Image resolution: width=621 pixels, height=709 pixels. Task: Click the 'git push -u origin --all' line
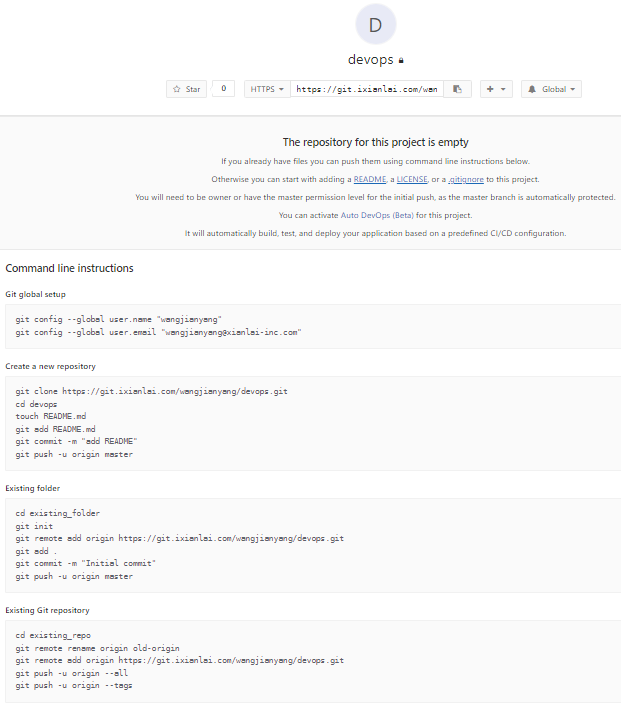point(71,673)
